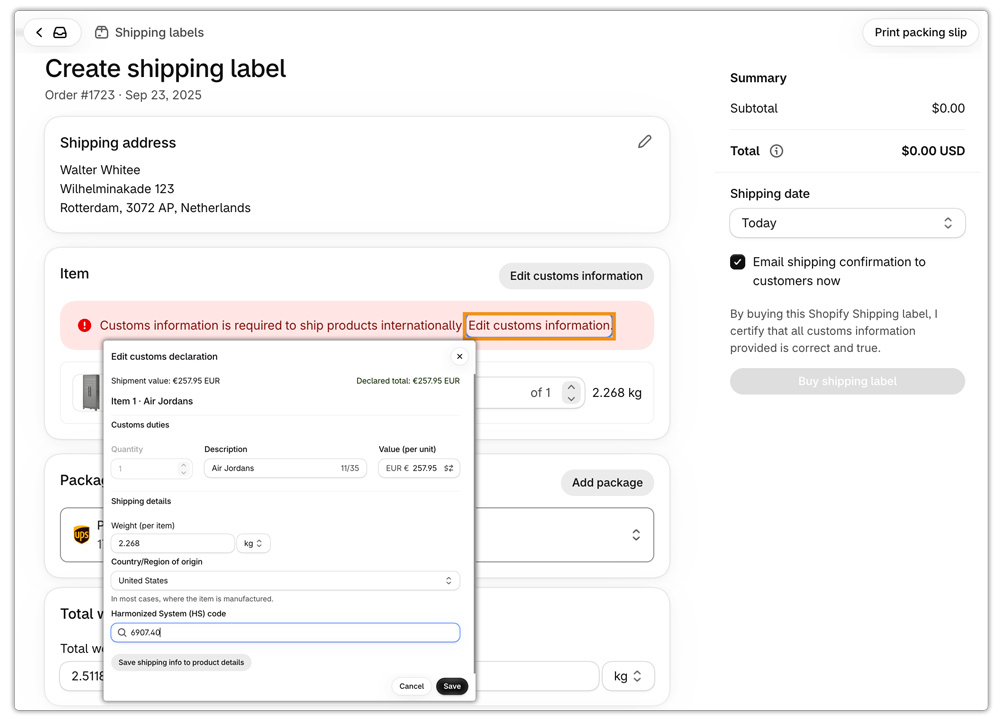The image size is (1000, 719).
Task: Click the product thumbnail in Item section
Action: click(x=89, y=392)
